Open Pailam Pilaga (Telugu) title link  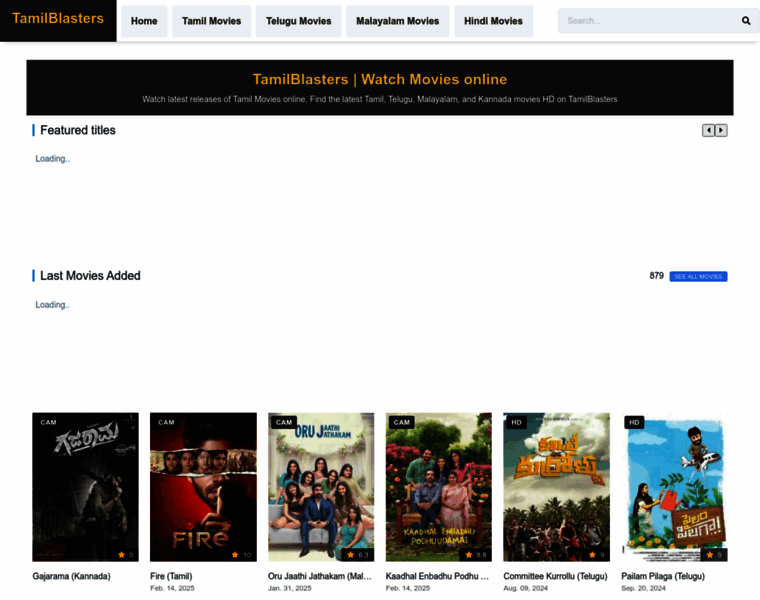pyautogui.click(x=663, y=576)
